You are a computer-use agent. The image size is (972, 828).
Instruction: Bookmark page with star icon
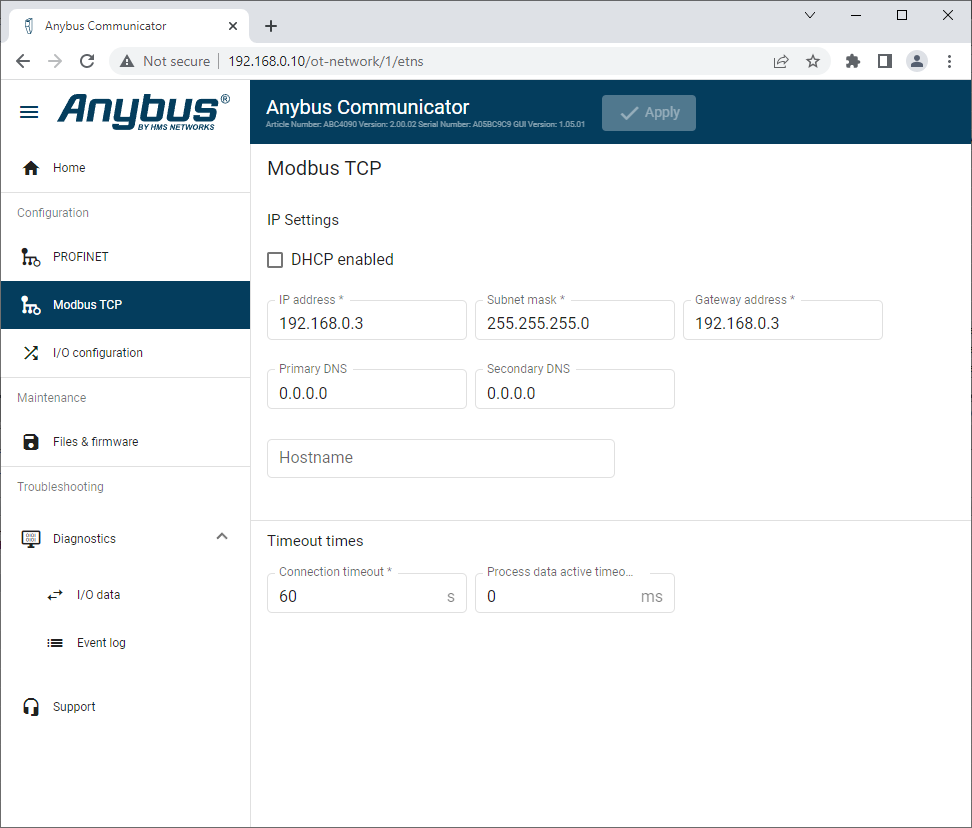(813, 61)
